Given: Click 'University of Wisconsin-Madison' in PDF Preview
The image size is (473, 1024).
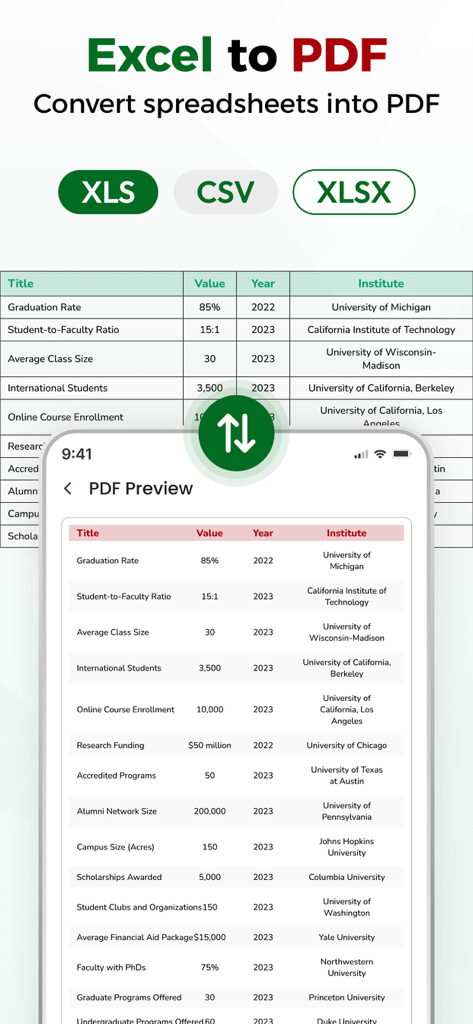Looking at the screenshot, I should 347,632.
